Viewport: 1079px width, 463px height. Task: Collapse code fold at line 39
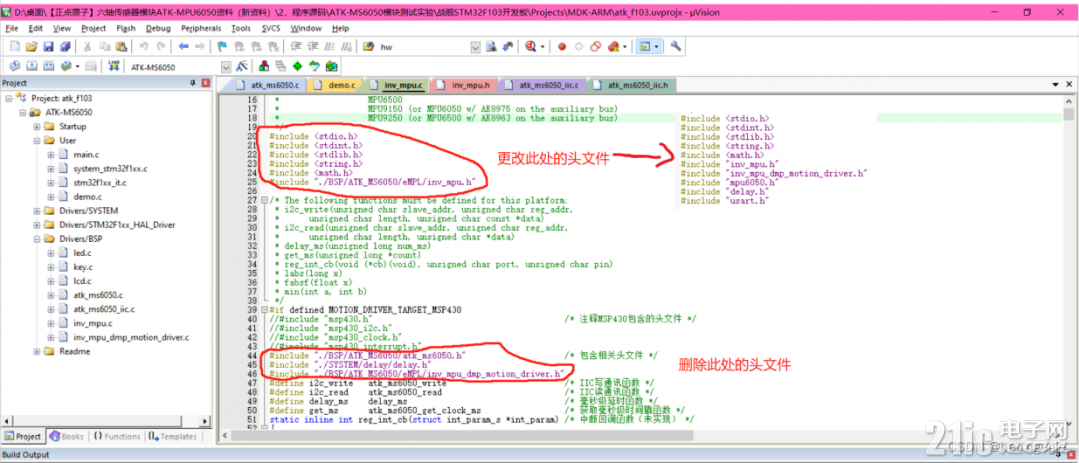[x=265, y=310]
